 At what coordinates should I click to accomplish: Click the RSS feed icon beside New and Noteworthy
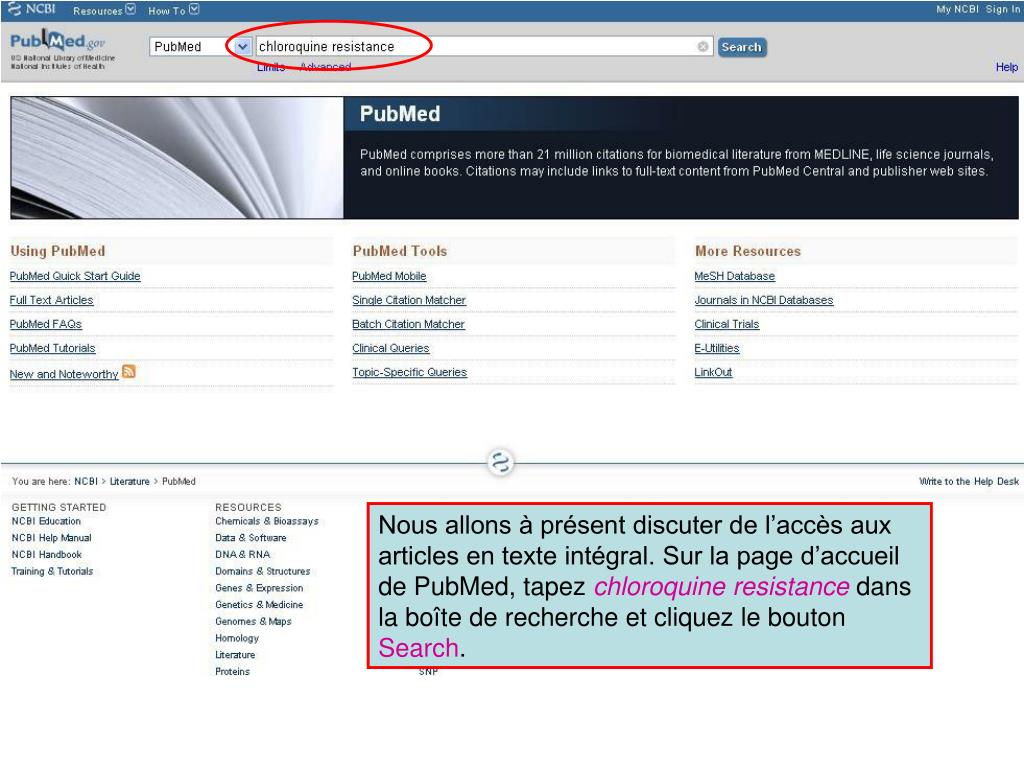[x=129, y=372]
